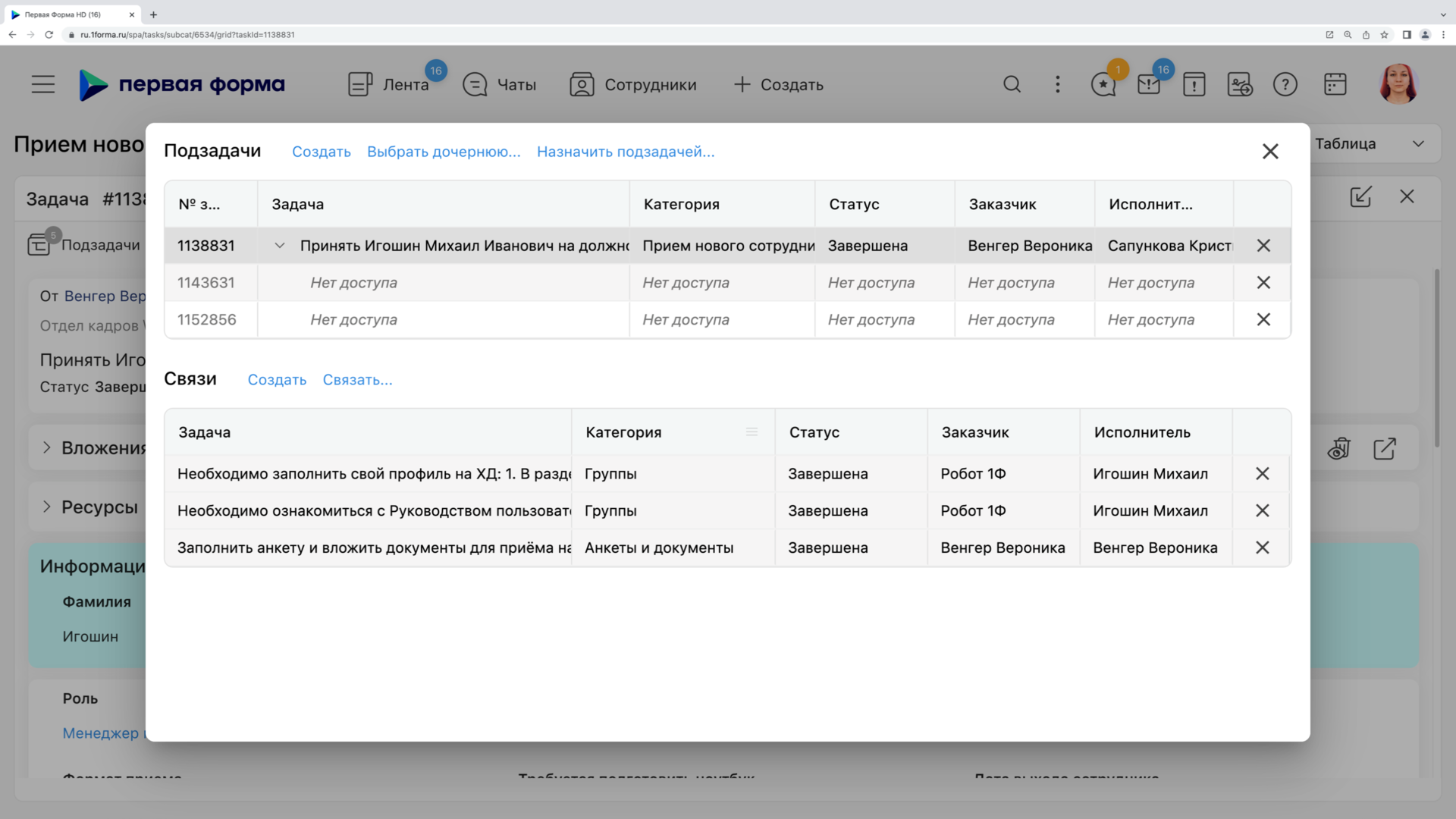Screen dimensions: 1456x819
Task: Expand the Вложения section
Action: coord(47,447)
